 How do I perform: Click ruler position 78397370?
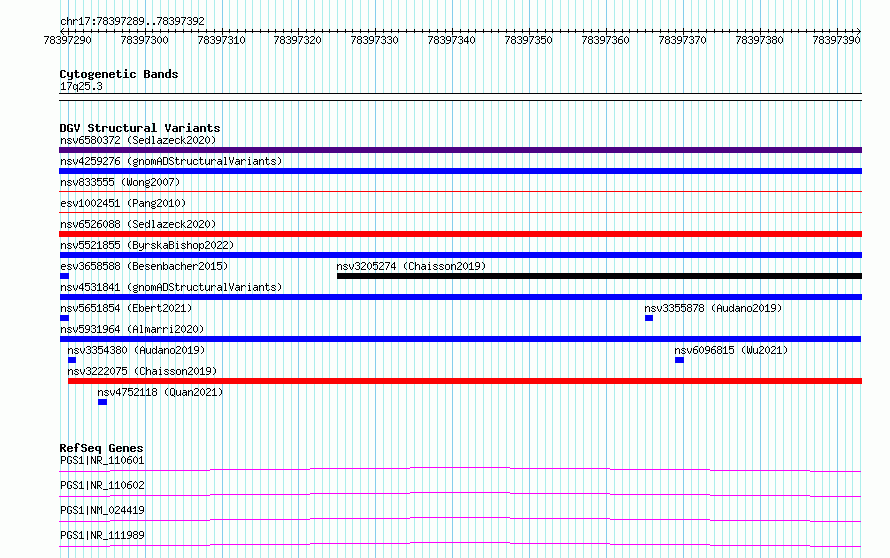click(x=682, y=40)
